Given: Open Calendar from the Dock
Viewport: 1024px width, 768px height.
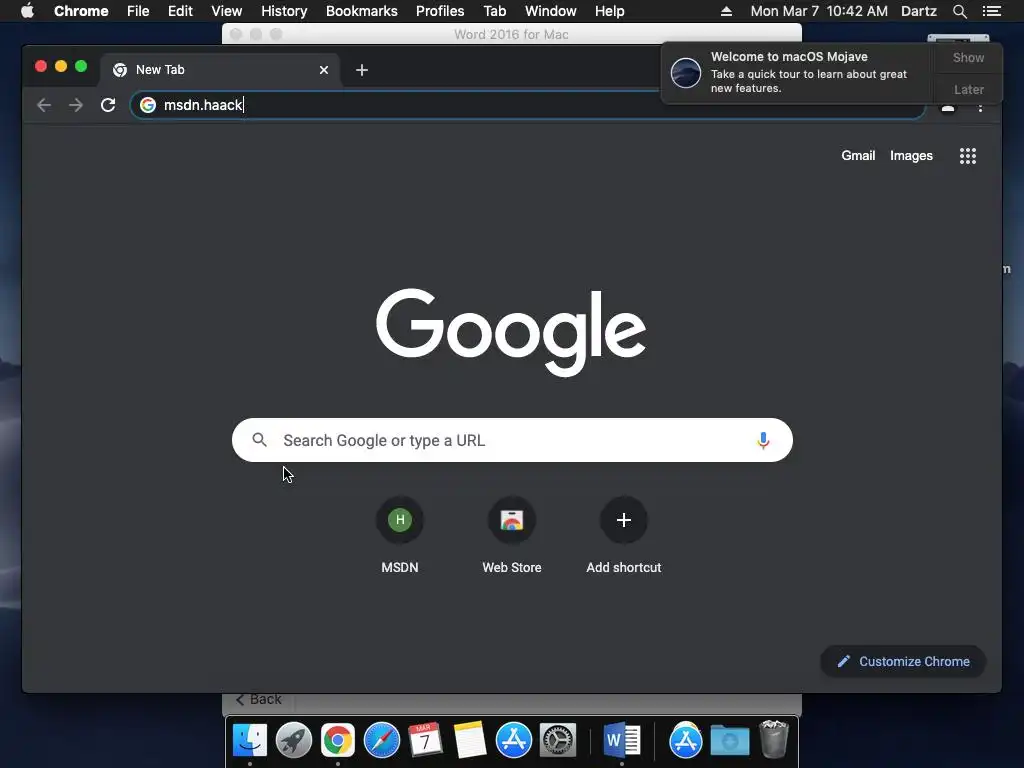Looking at the screenshot, I should click(x=425, y=740).
